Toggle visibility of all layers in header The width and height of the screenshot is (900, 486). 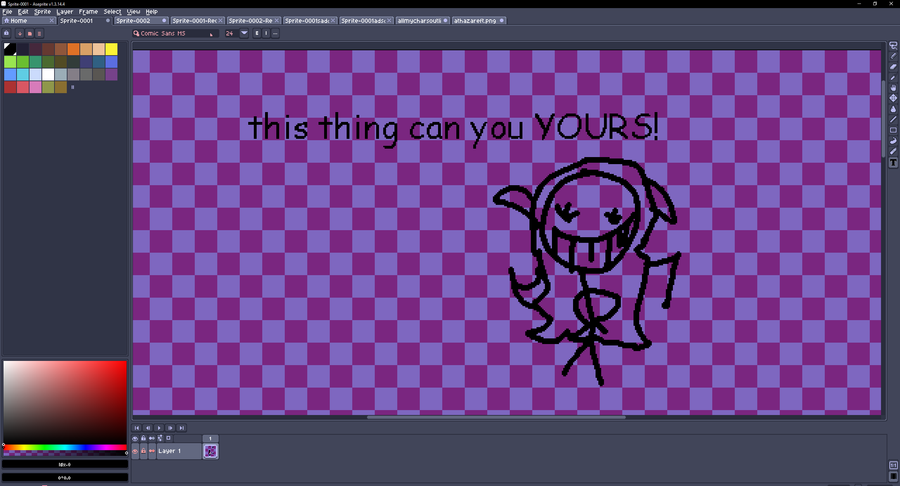pyautogui.click(x=135, y=438)
